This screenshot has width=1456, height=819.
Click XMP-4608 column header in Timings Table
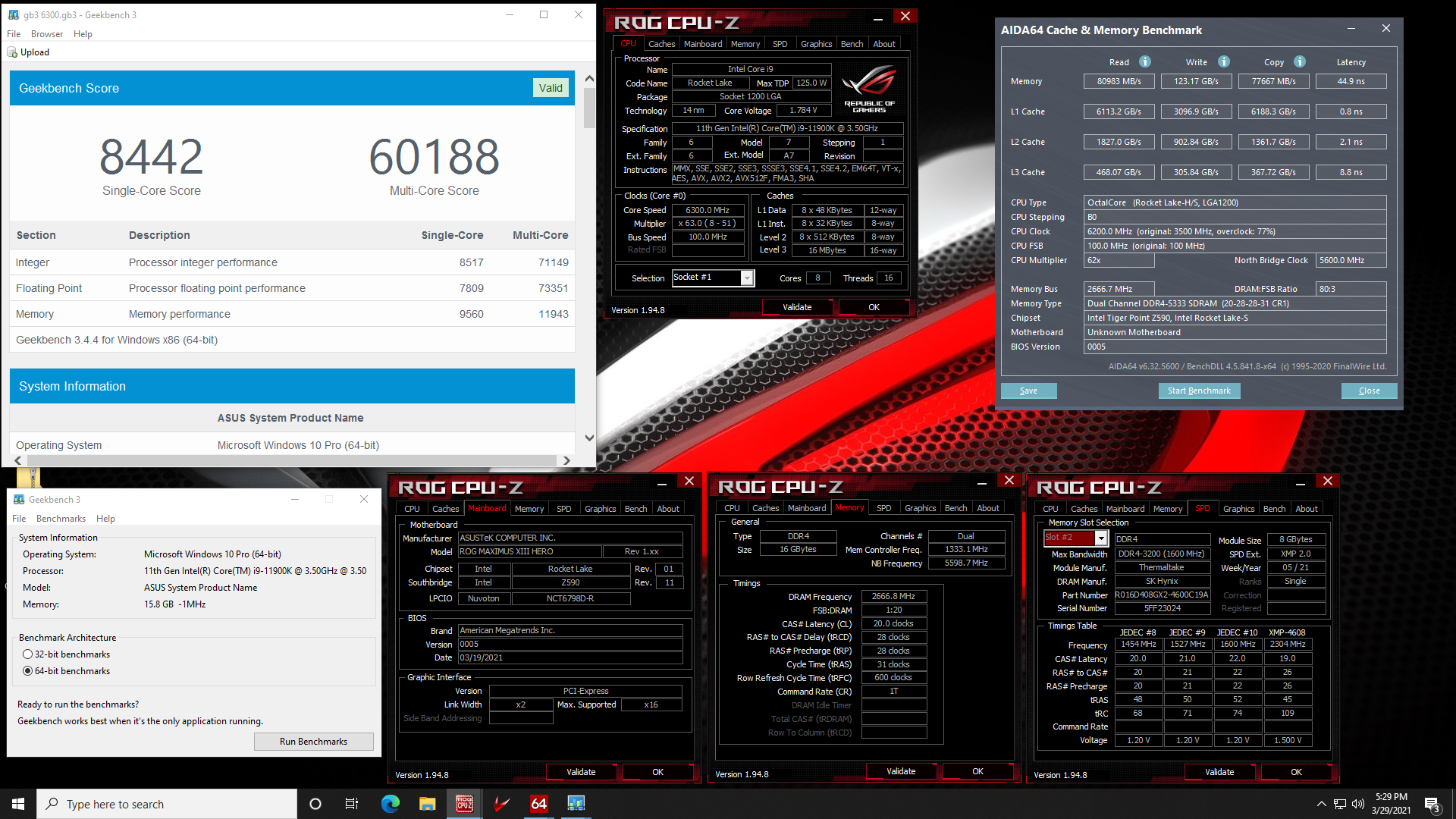click(1287, 632)
